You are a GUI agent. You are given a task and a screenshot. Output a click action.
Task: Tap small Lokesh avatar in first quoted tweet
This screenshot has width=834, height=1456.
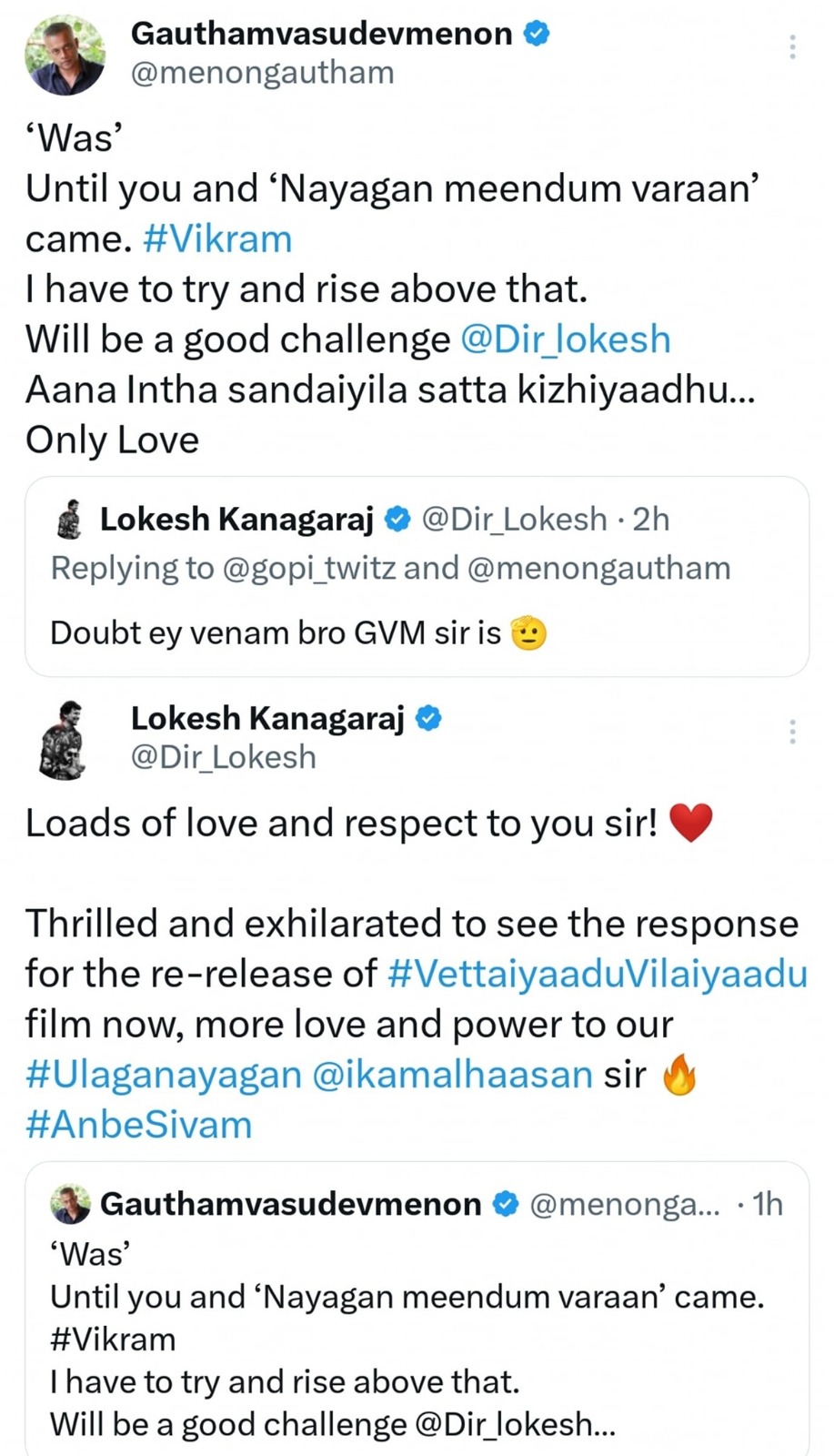68,520
